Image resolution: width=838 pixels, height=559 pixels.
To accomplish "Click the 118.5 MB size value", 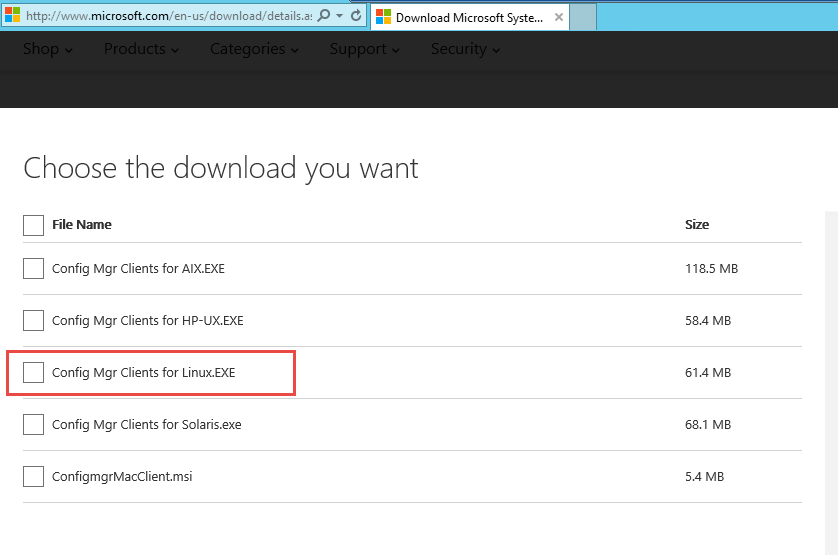I will tap(711, 268).
